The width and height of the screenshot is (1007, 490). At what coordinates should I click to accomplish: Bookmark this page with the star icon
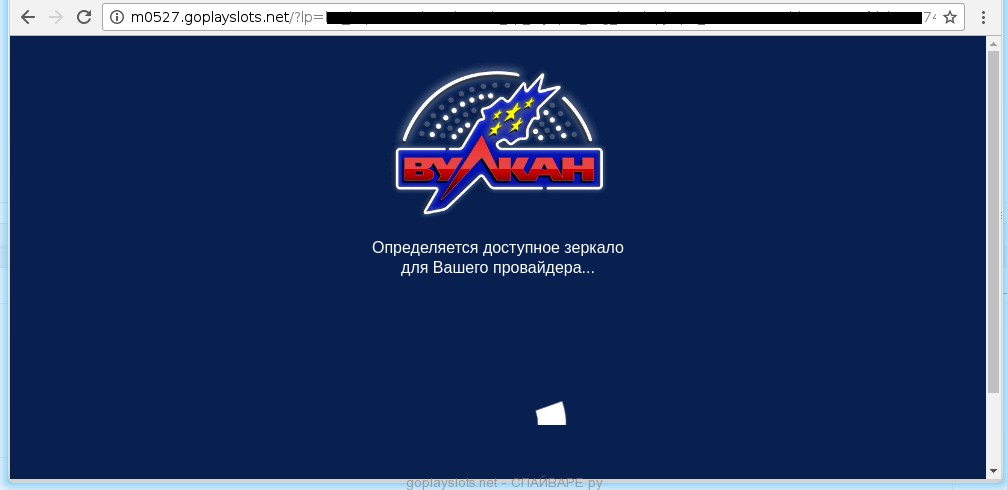point(950,17)
